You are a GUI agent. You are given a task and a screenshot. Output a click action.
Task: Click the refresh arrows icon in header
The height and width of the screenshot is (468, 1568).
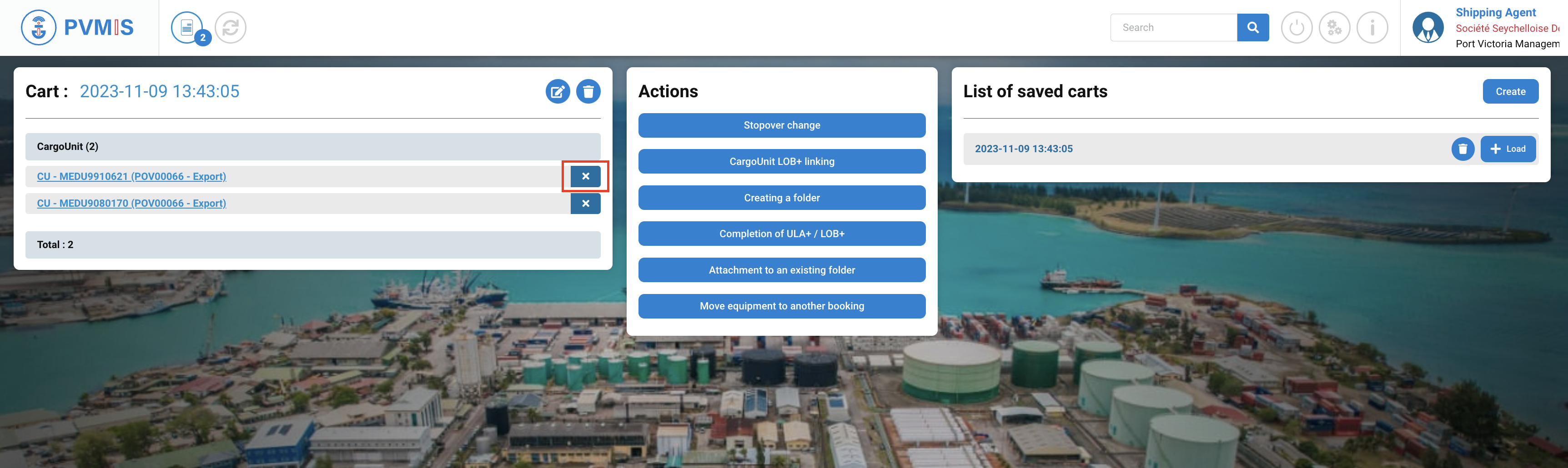click(x=231, y=27)
